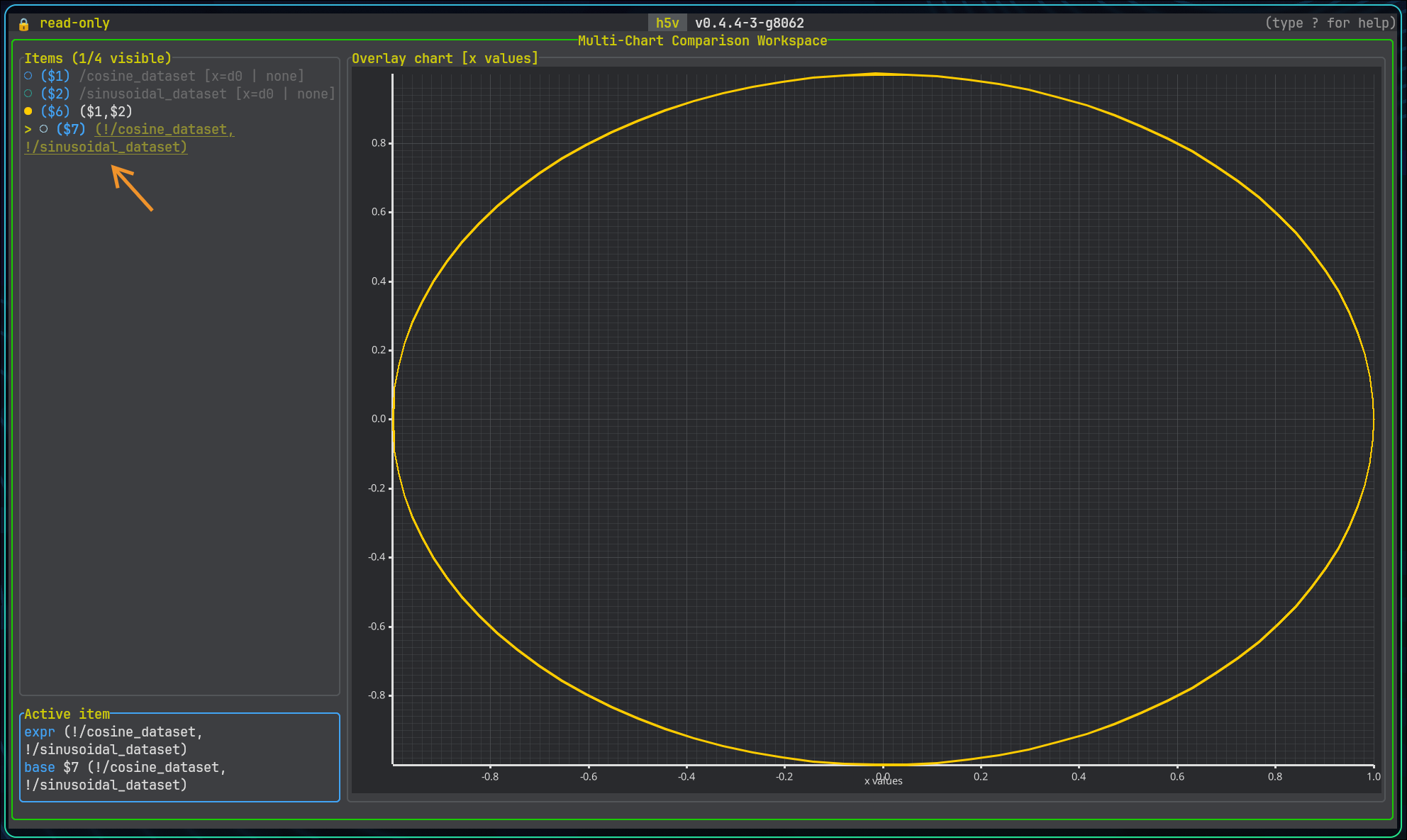The width and height of the screenshot is (1407, 840).
Task: Open the underlined (!/cosine_dataset, expression link
Action: [x=165, y=129]
